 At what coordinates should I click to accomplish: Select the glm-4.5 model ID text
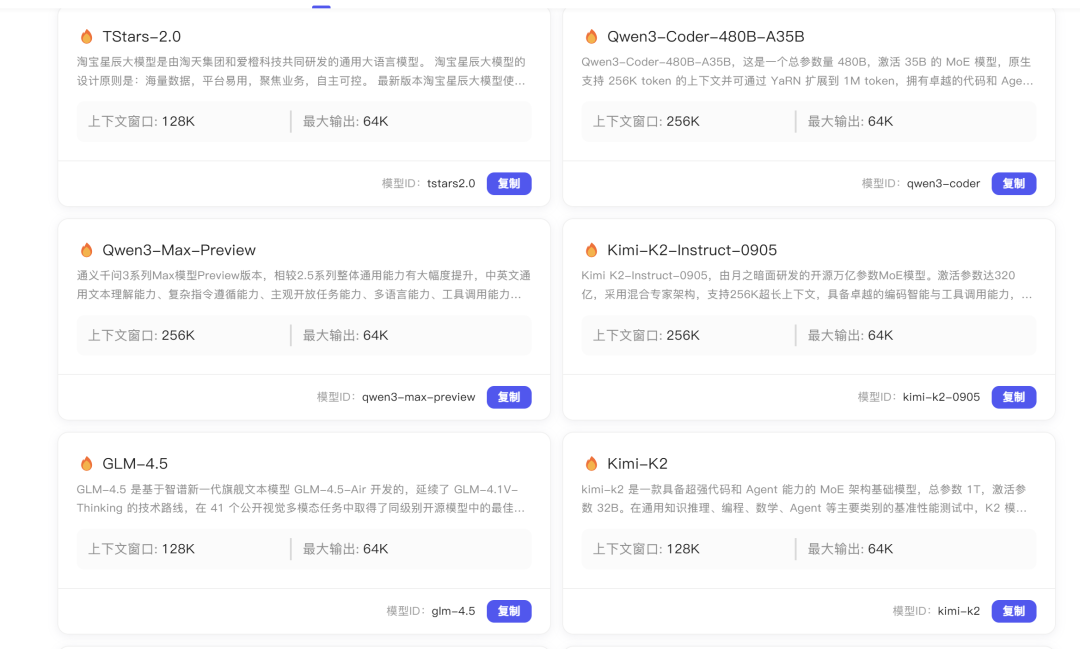(453, 611)
